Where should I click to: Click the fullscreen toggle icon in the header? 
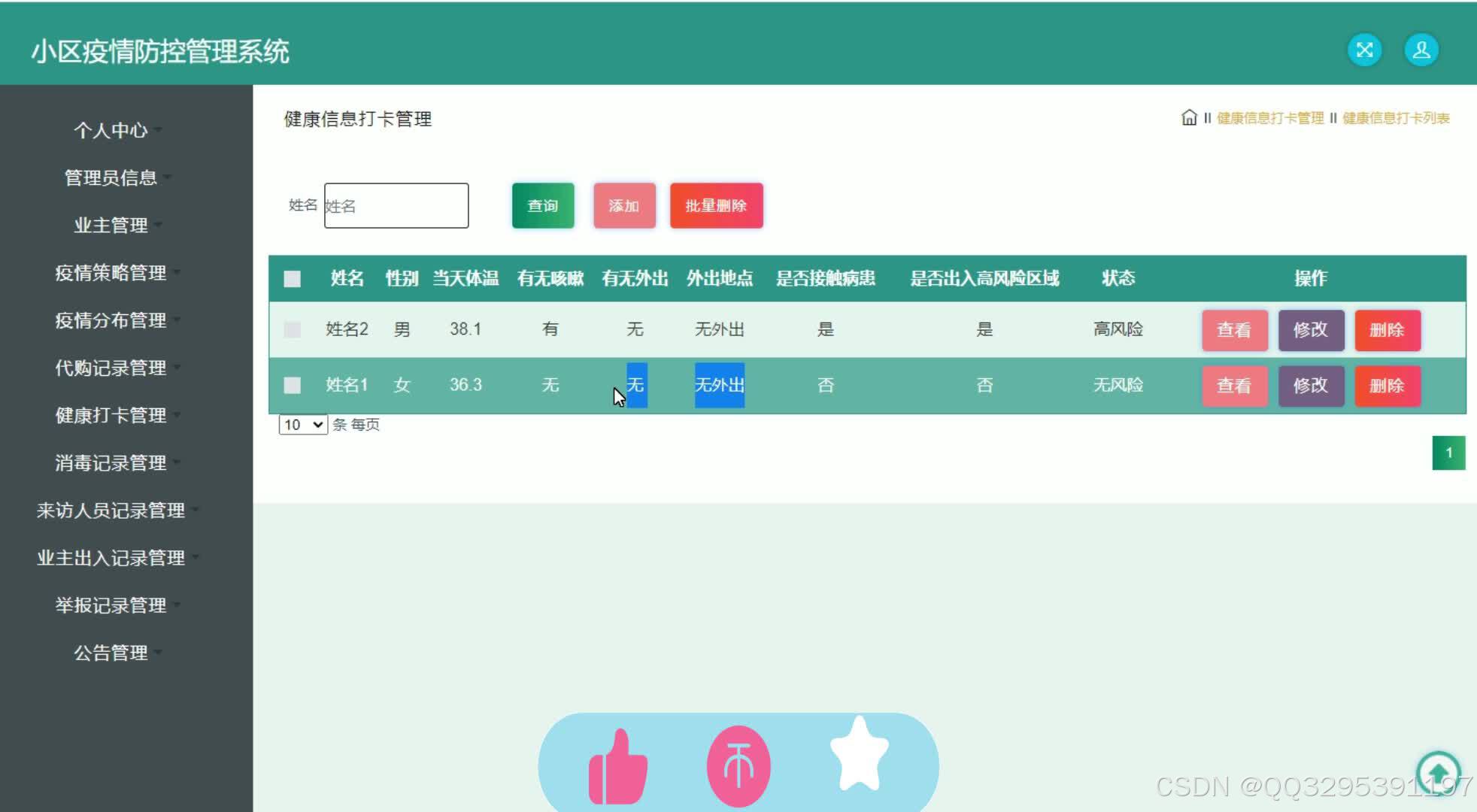[1364, 50]
